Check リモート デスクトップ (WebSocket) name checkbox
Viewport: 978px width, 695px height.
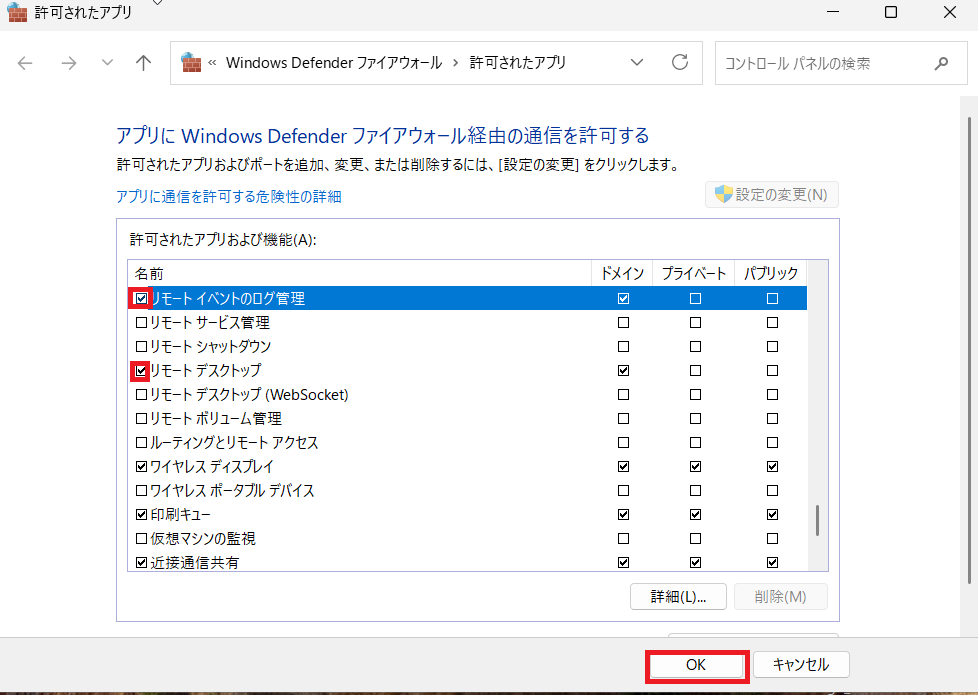142,394
